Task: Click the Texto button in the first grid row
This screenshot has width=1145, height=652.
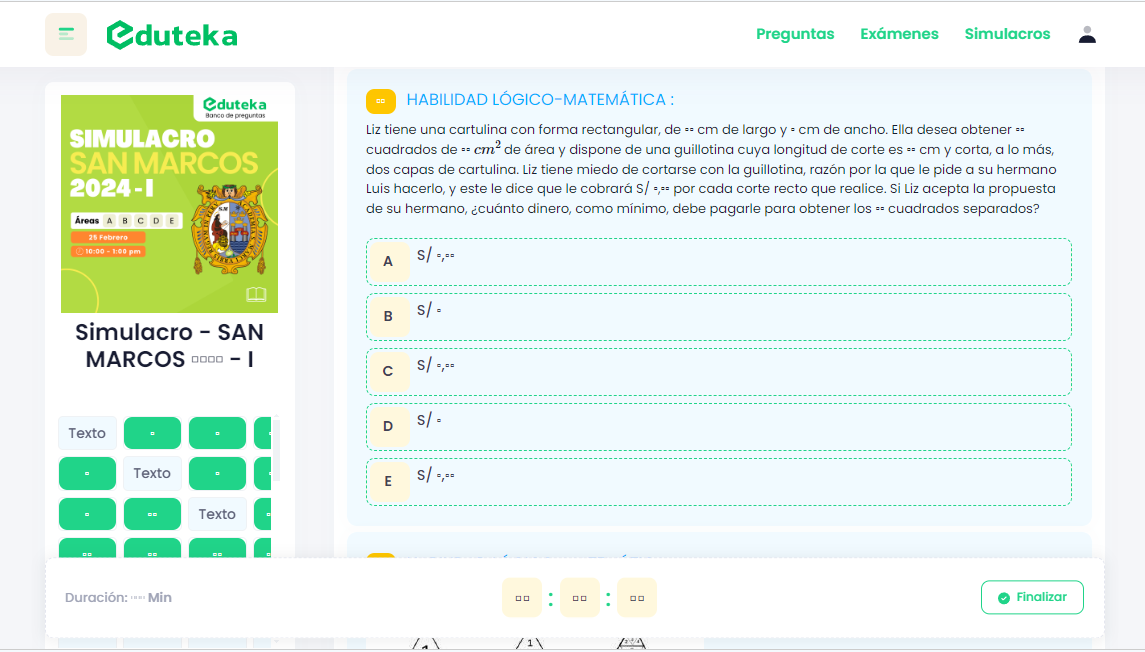Action: tap(87, 433)
